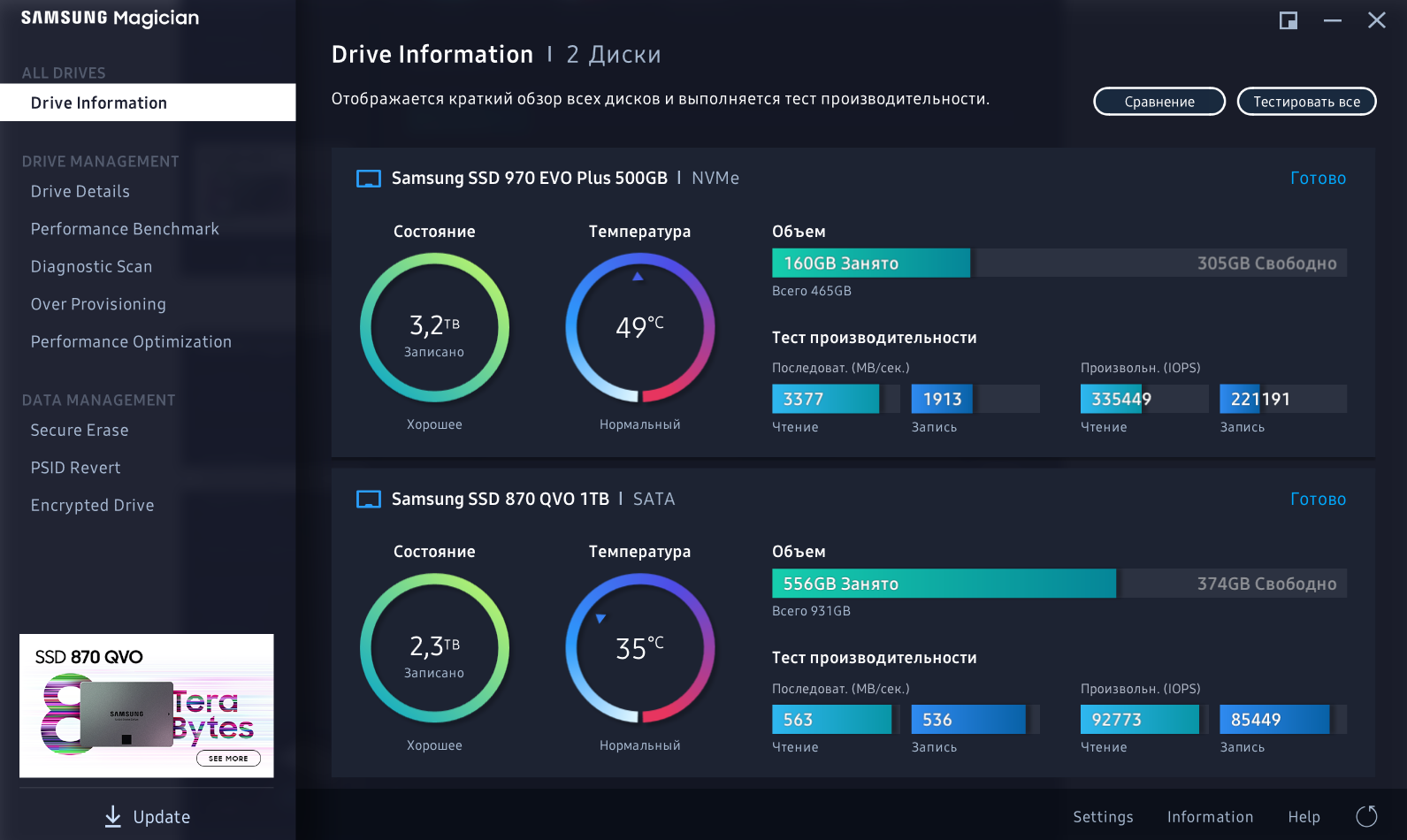Toggle the compact window mode icon

click(x=1288, y=20)
